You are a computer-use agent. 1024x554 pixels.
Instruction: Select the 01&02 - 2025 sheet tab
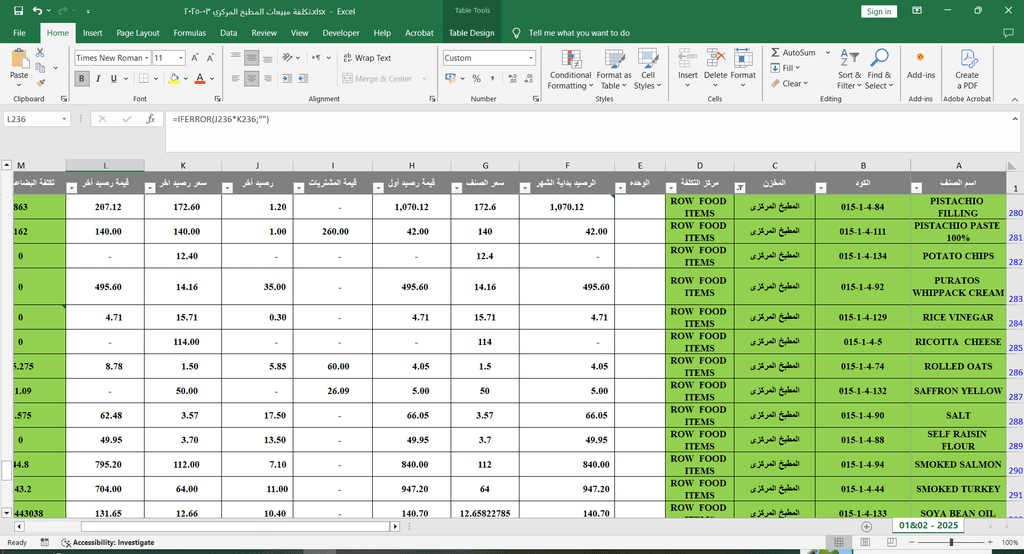(928, 525)
